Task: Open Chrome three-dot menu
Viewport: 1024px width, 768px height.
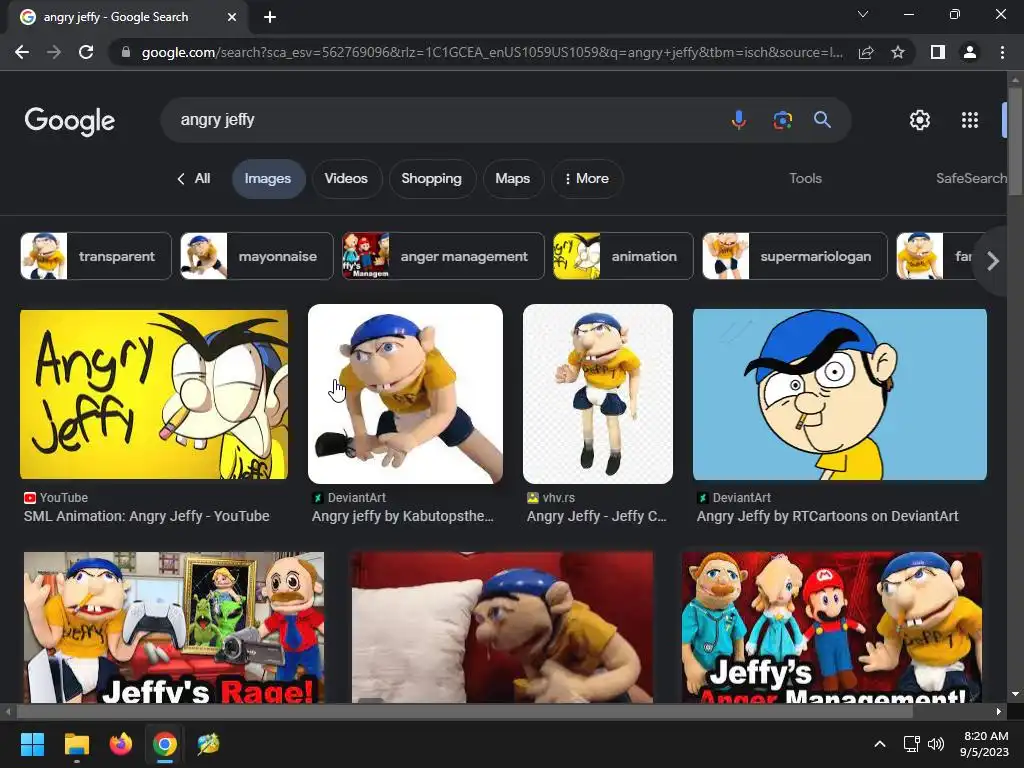Action: click(1002, 52)
